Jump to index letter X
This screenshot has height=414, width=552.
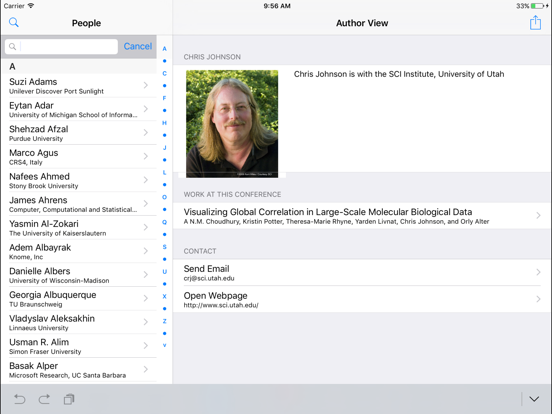164,296
